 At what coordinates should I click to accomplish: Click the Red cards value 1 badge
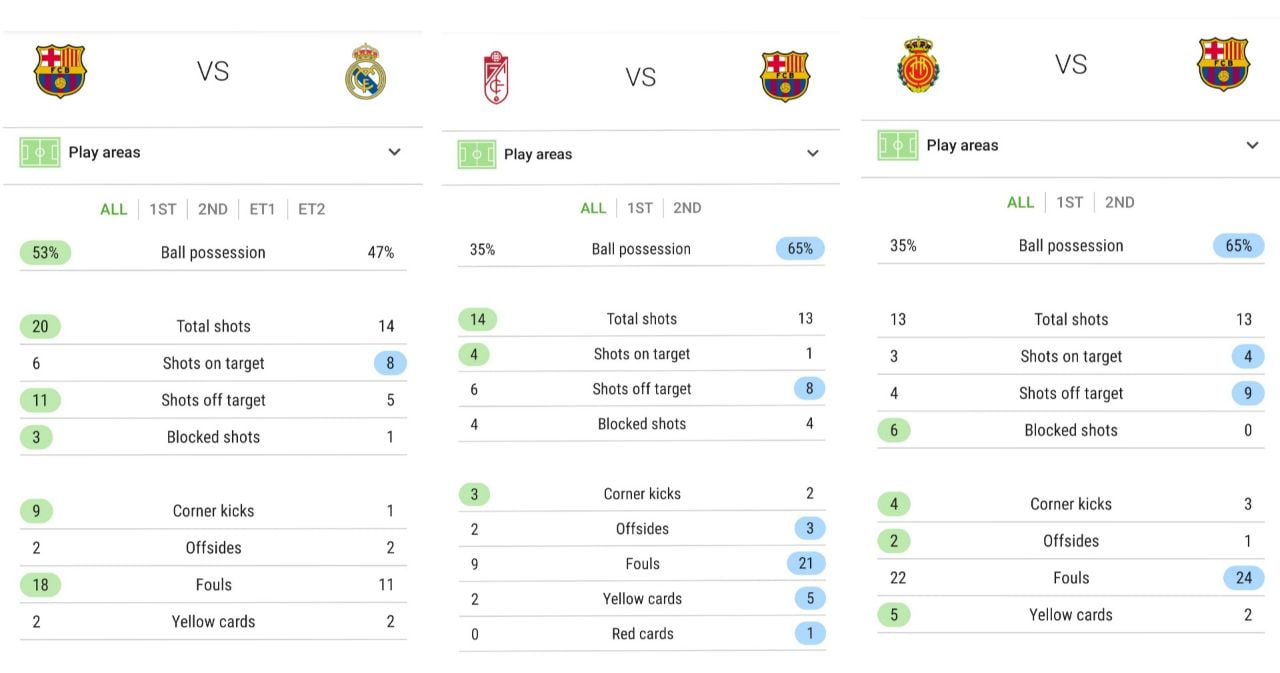806,634
